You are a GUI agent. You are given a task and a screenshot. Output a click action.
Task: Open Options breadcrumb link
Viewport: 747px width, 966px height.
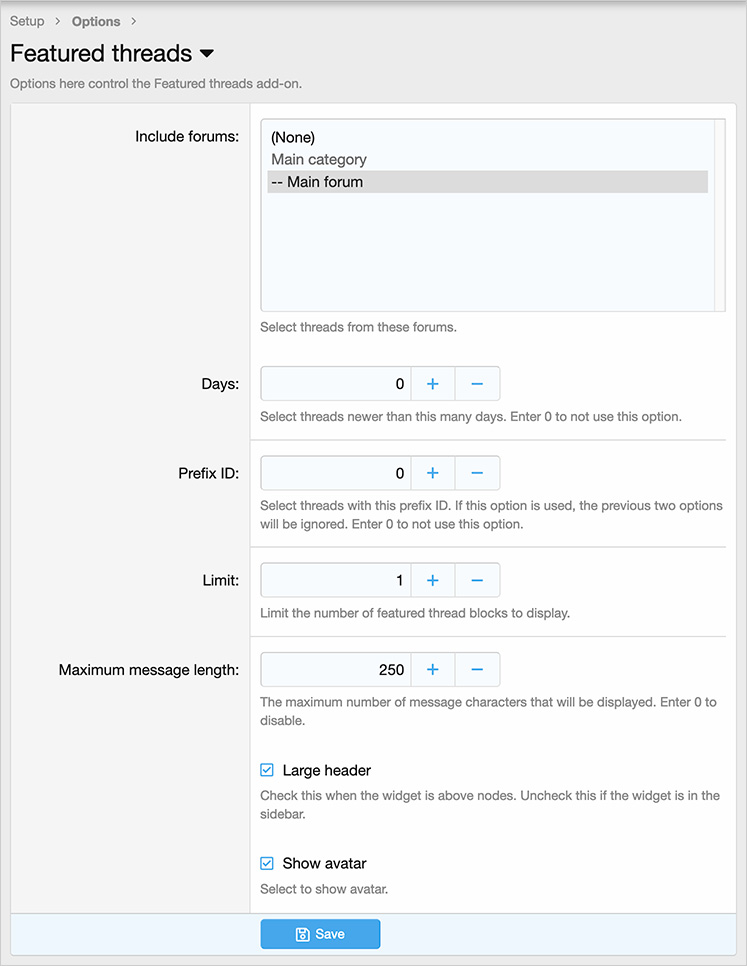tap(96, 21)
